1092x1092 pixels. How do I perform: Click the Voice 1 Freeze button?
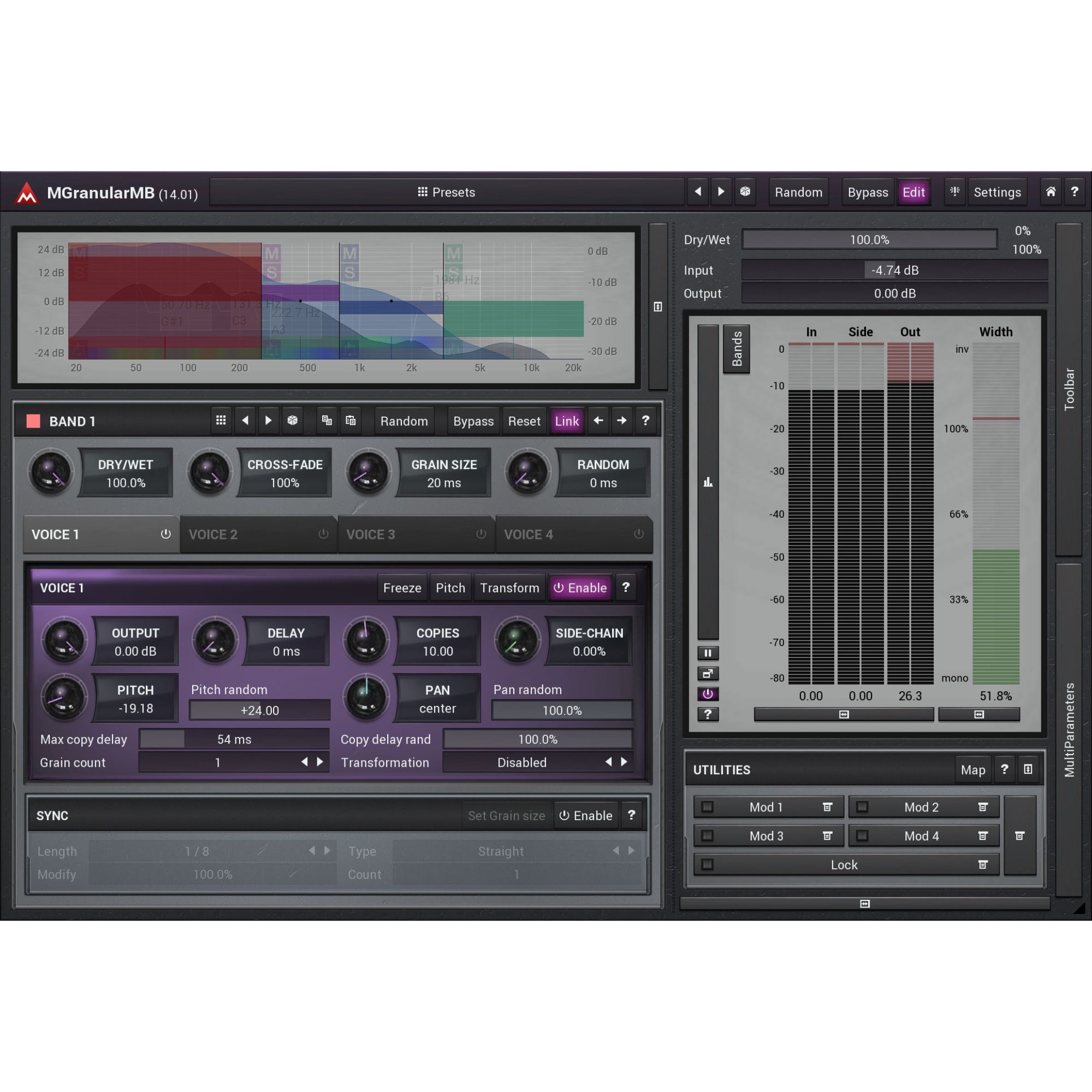pyautogui.click(x=402, y=588)
